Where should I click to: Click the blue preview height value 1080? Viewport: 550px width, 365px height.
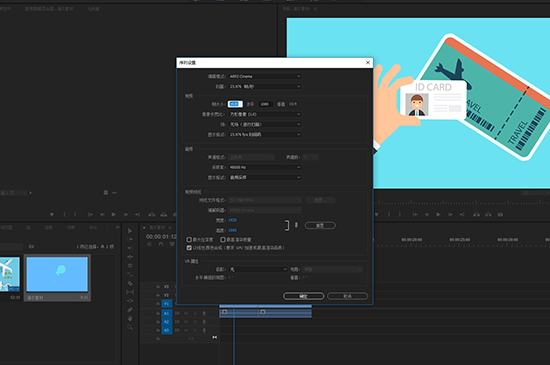coord(232,230)
